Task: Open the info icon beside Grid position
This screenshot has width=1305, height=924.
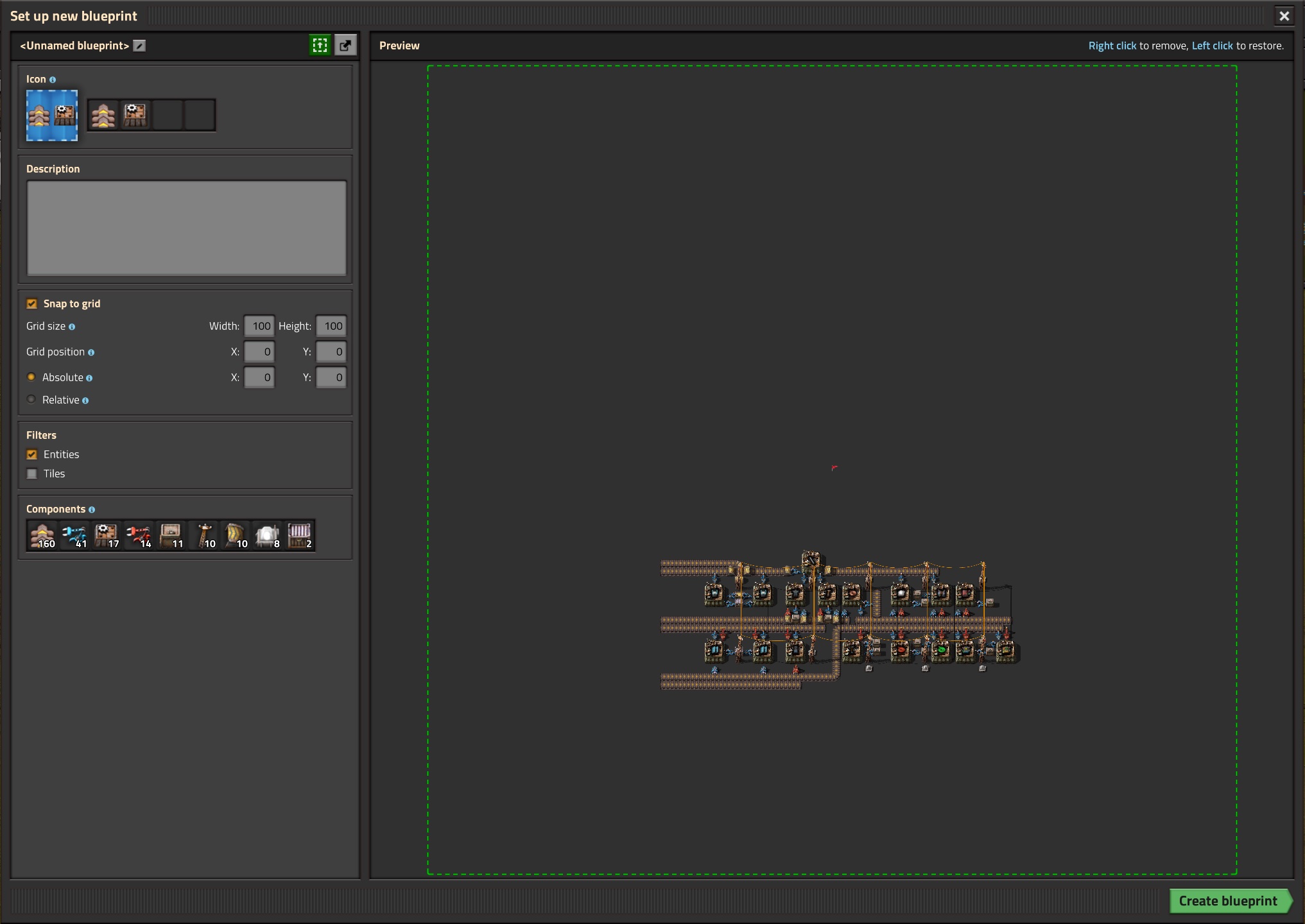Action: pos(91,352)
